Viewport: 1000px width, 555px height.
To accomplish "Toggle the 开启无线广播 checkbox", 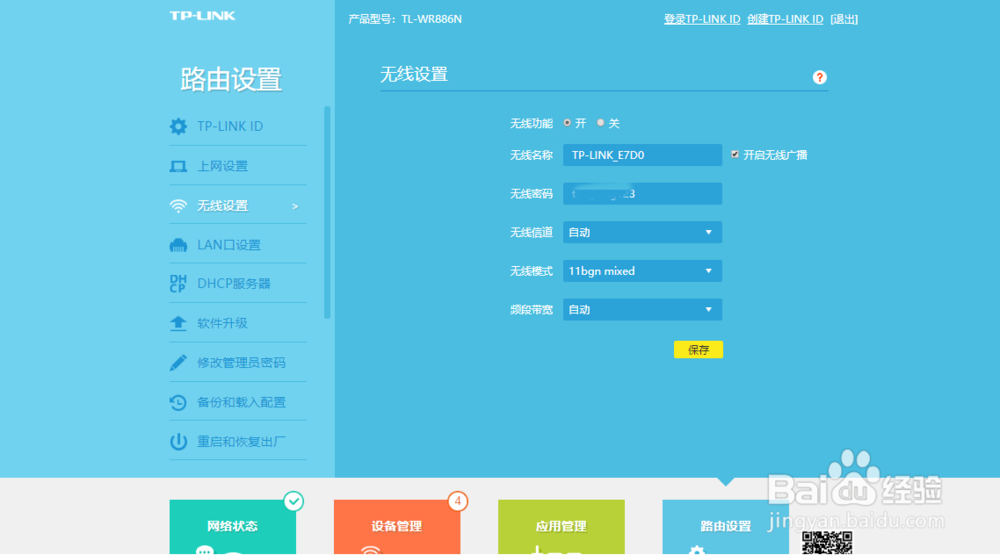I will click(735, 154).
